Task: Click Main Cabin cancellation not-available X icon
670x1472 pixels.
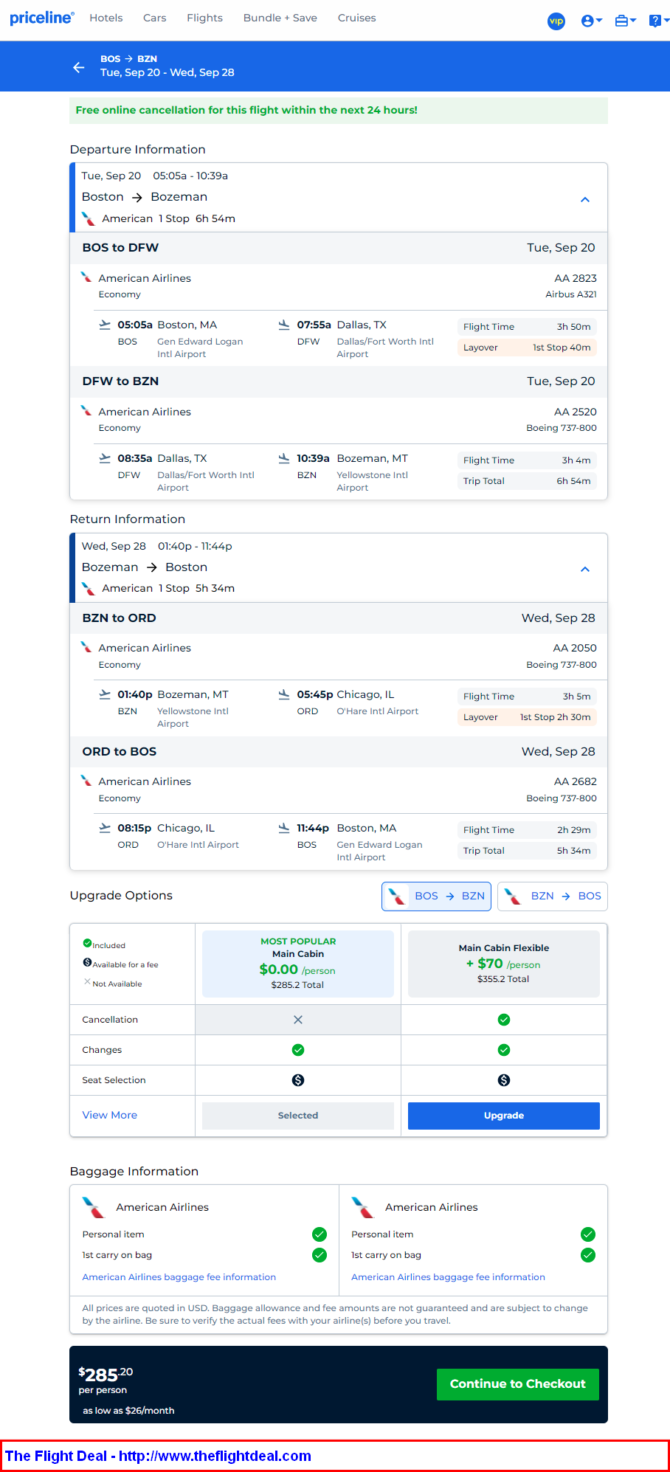Action: [x=298, y=1020]
